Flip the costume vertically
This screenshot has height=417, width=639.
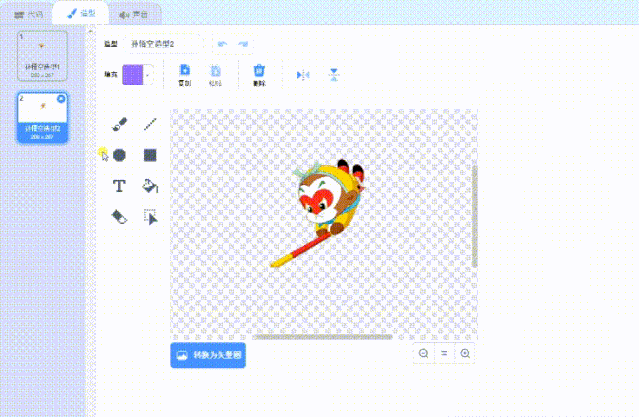click(x=334, y=75)
